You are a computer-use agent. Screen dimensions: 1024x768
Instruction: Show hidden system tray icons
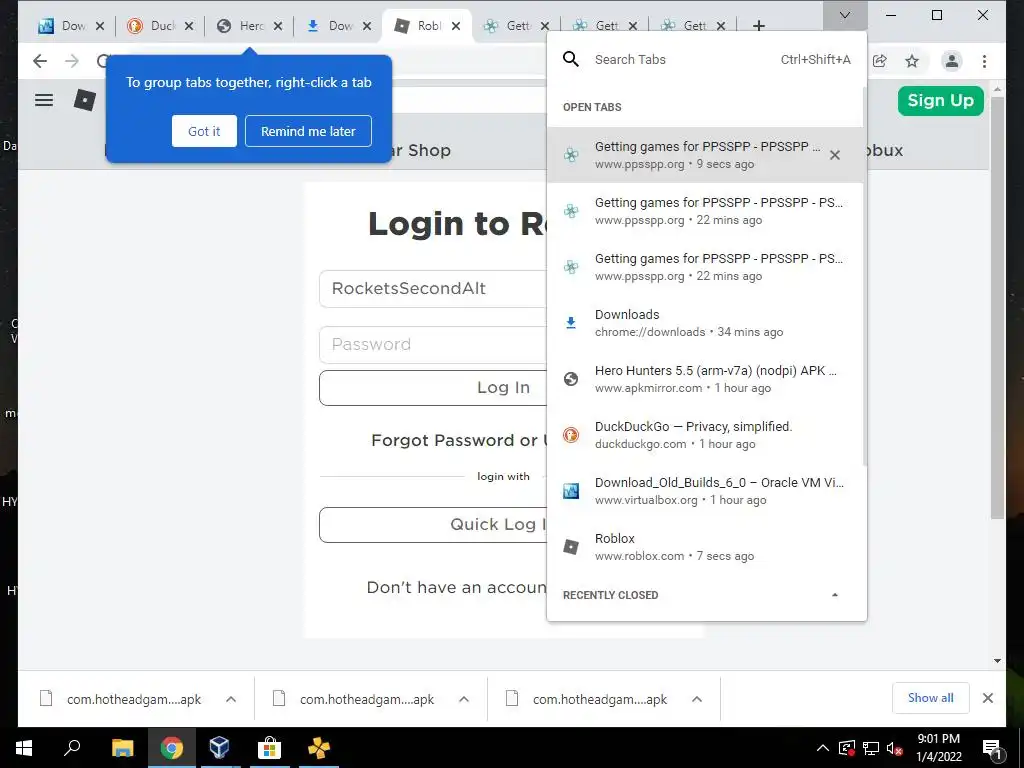coord(823,748)
